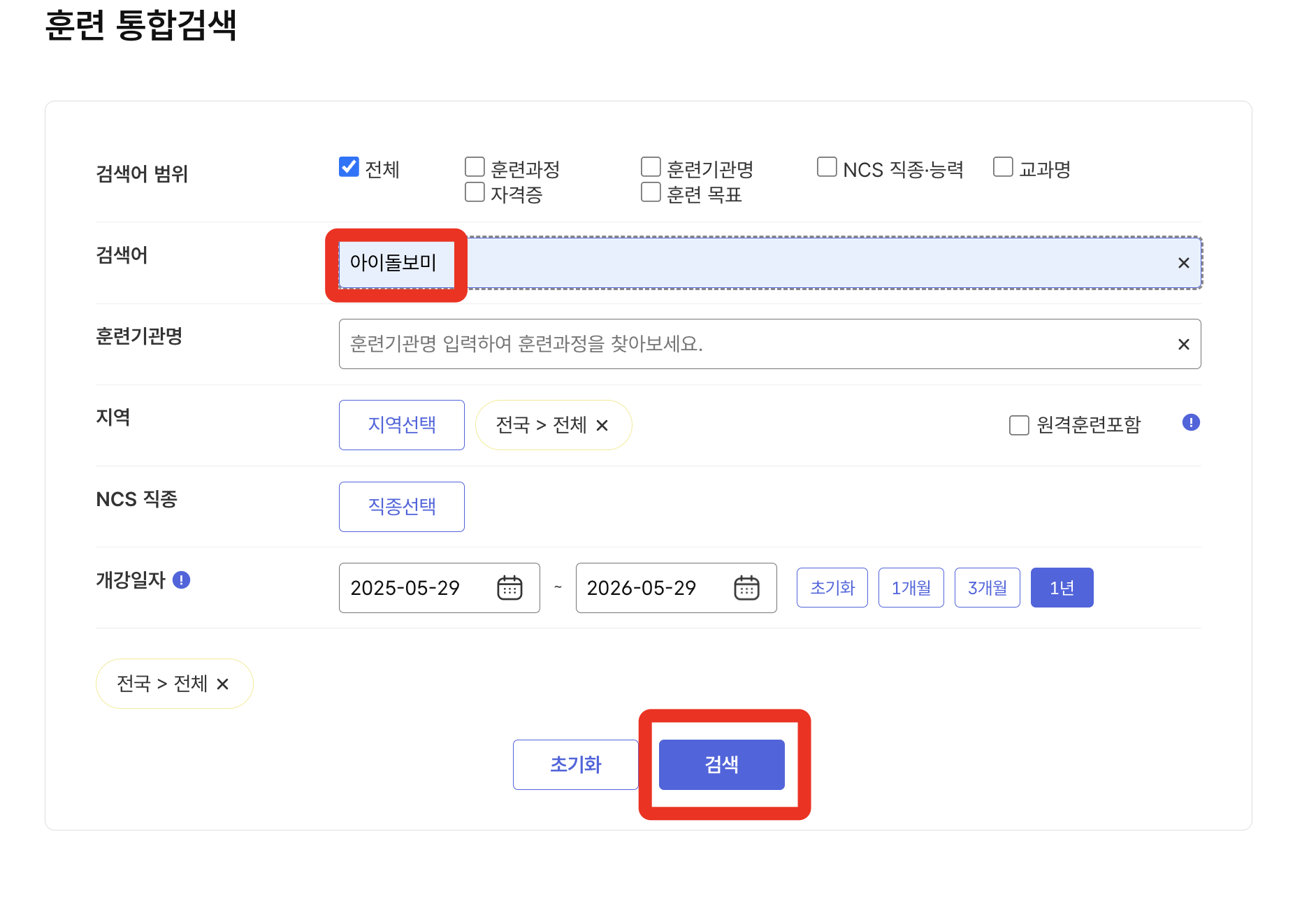This screenshot has width=1316, height=913.
Task: Check the NCS 직종·능력 checkbox
Action: 827,166
